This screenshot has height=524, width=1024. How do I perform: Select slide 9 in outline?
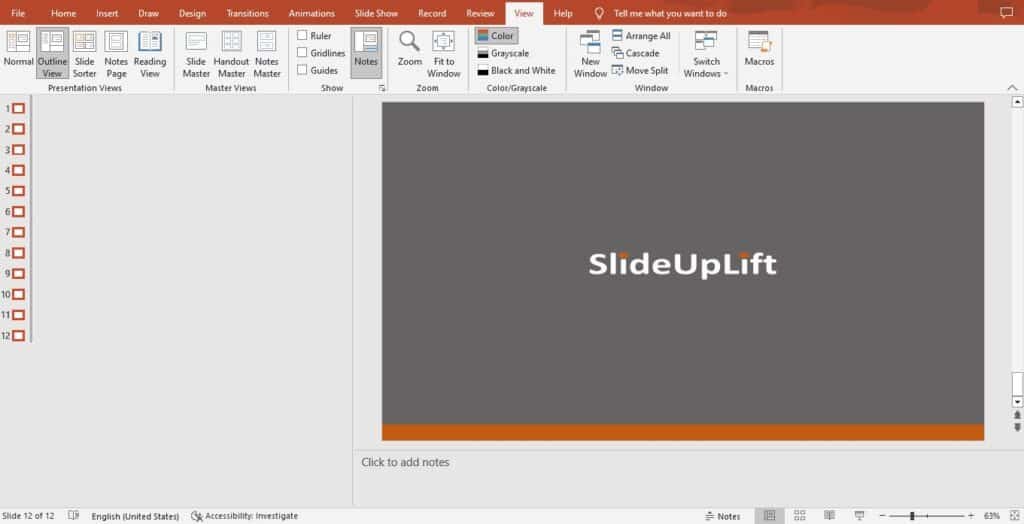point(18,273)
